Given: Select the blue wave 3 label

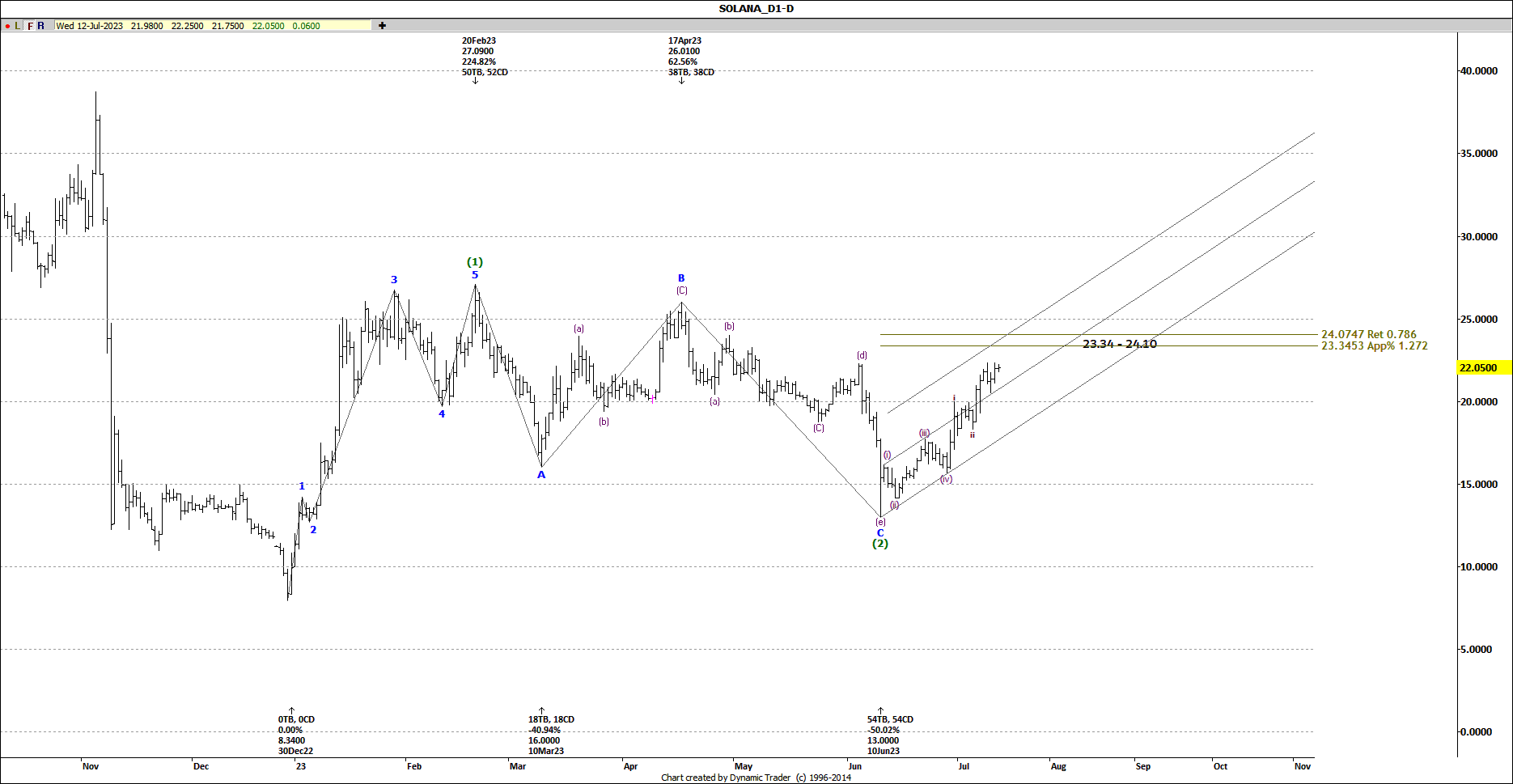Looking at the screenshot, I should pos(394,280).
